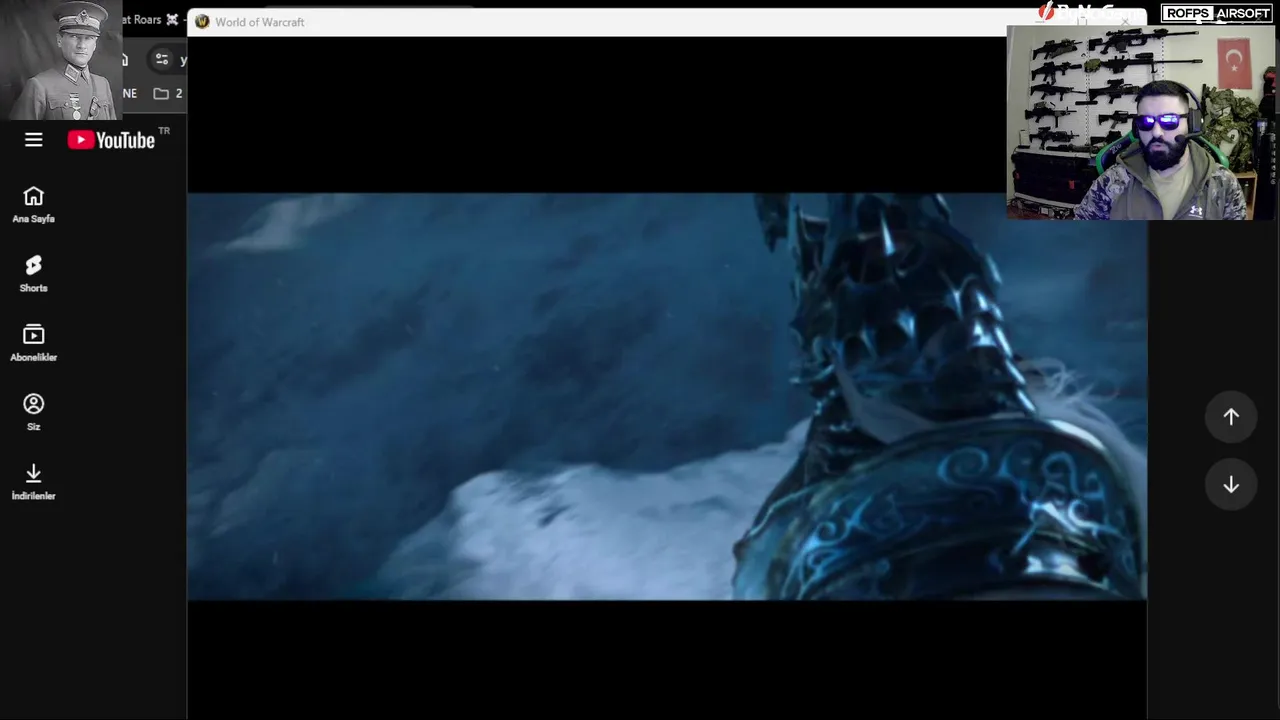Open the Siz profile page

(x=34, y=412)
